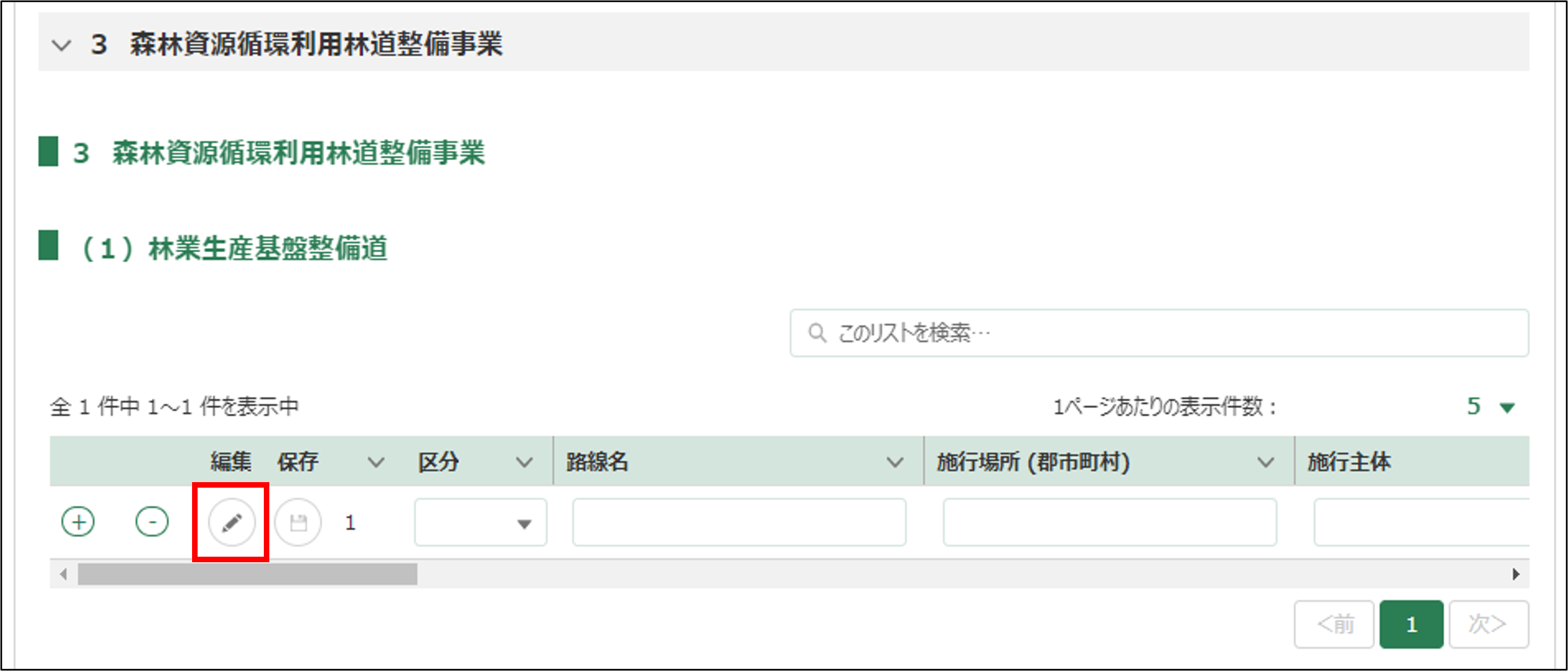Open the 路線名 column header chevron

pos(894,462)
